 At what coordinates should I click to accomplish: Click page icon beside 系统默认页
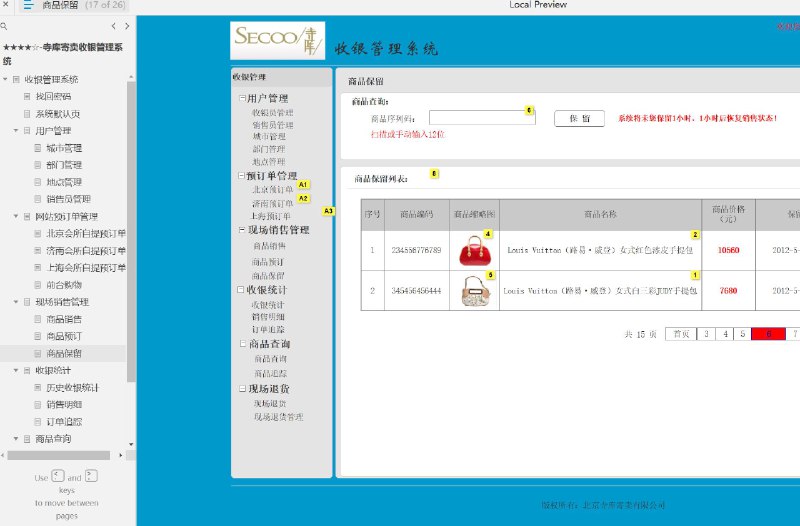coord(27,114)
